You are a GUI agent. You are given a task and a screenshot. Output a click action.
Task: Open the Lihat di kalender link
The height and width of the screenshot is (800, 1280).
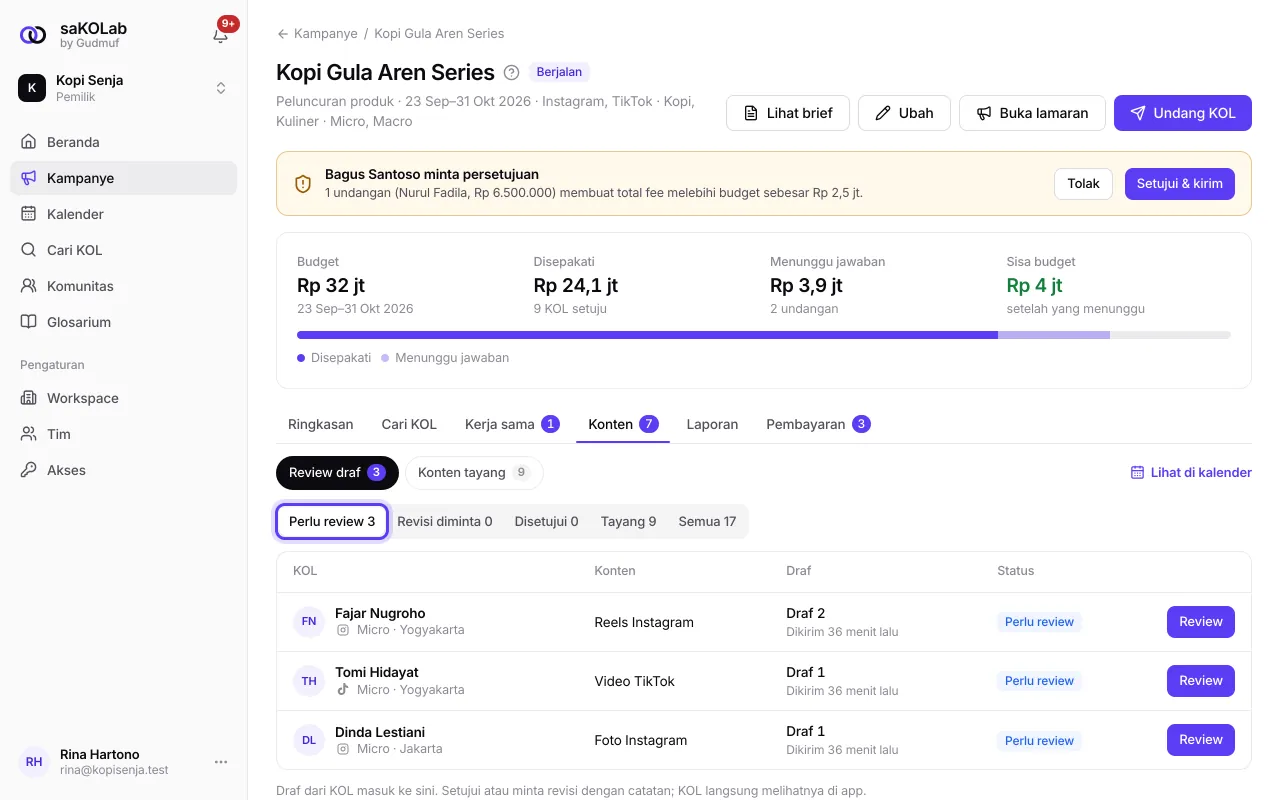[1191, 473]
